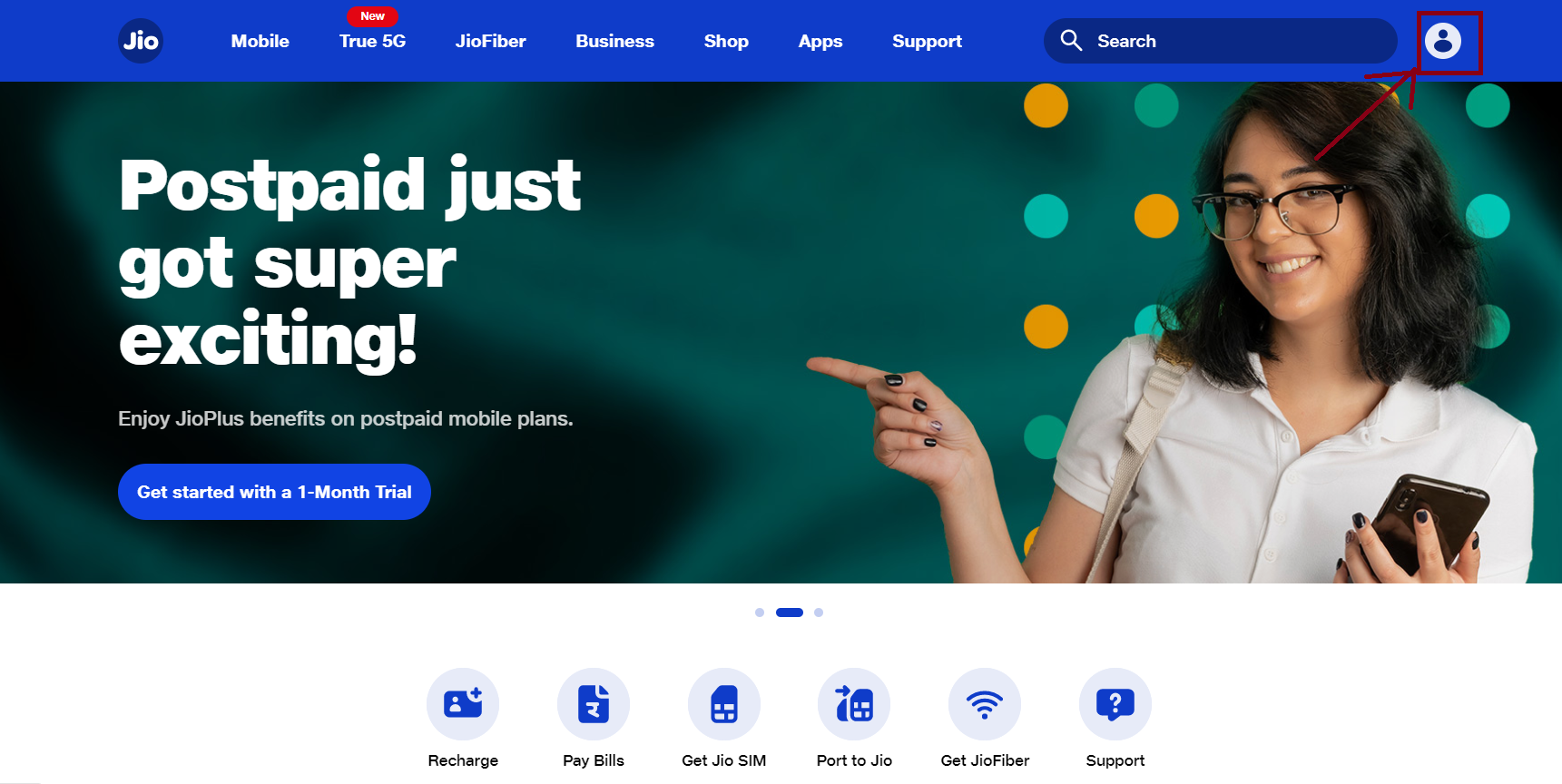The width and height of the screenshot is (1562, 784).
Task: Click the Jio logo home icon
Action: (x=141, y=41)
